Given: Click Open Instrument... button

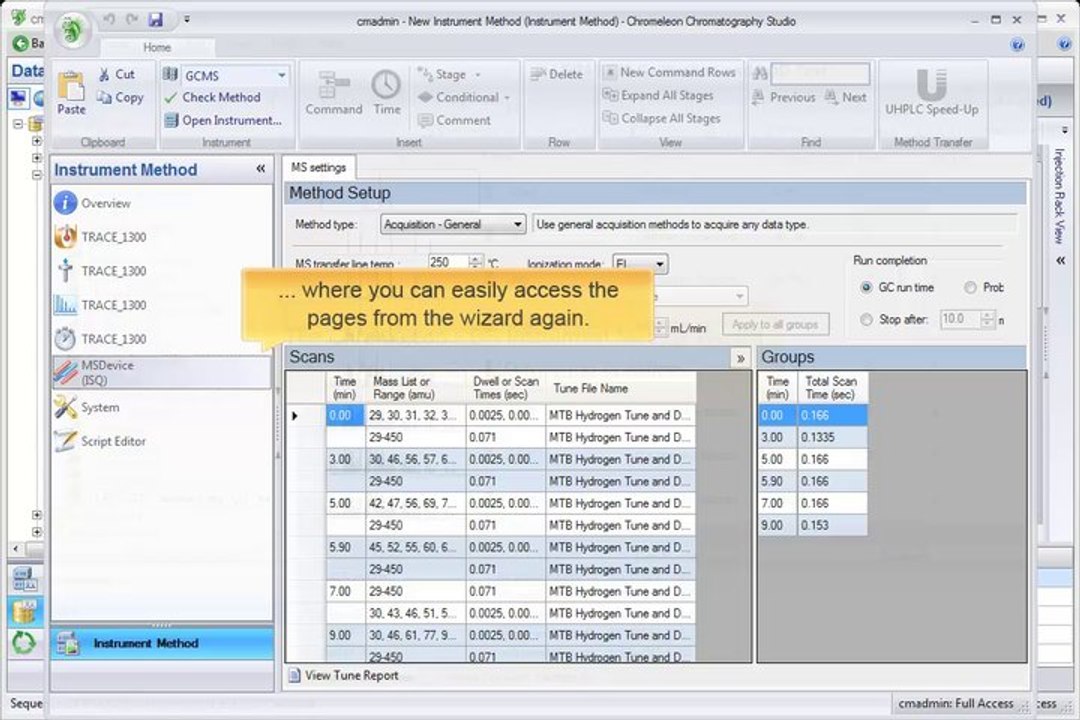Looking at the screenshot, I should pos(222,121).
